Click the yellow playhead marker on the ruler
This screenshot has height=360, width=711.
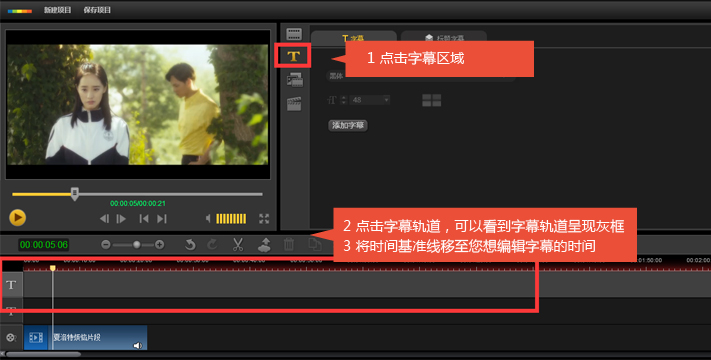(x=53, y=268)
